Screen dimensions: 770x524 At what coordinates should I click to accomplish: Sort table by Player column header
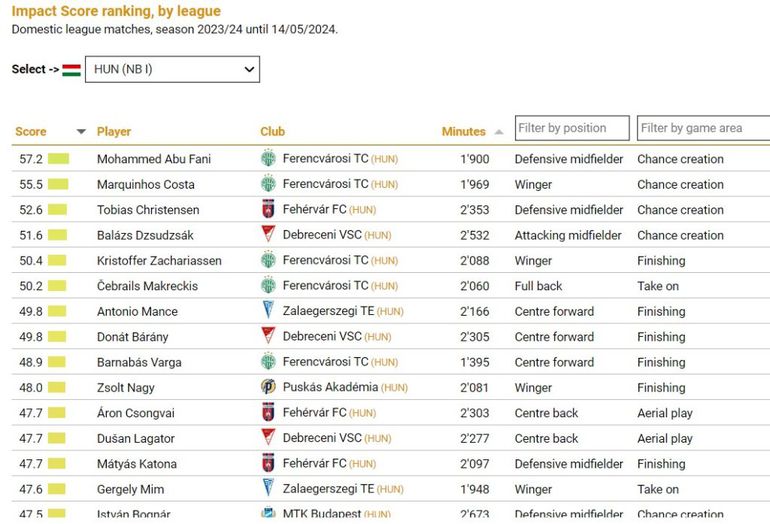114,132
